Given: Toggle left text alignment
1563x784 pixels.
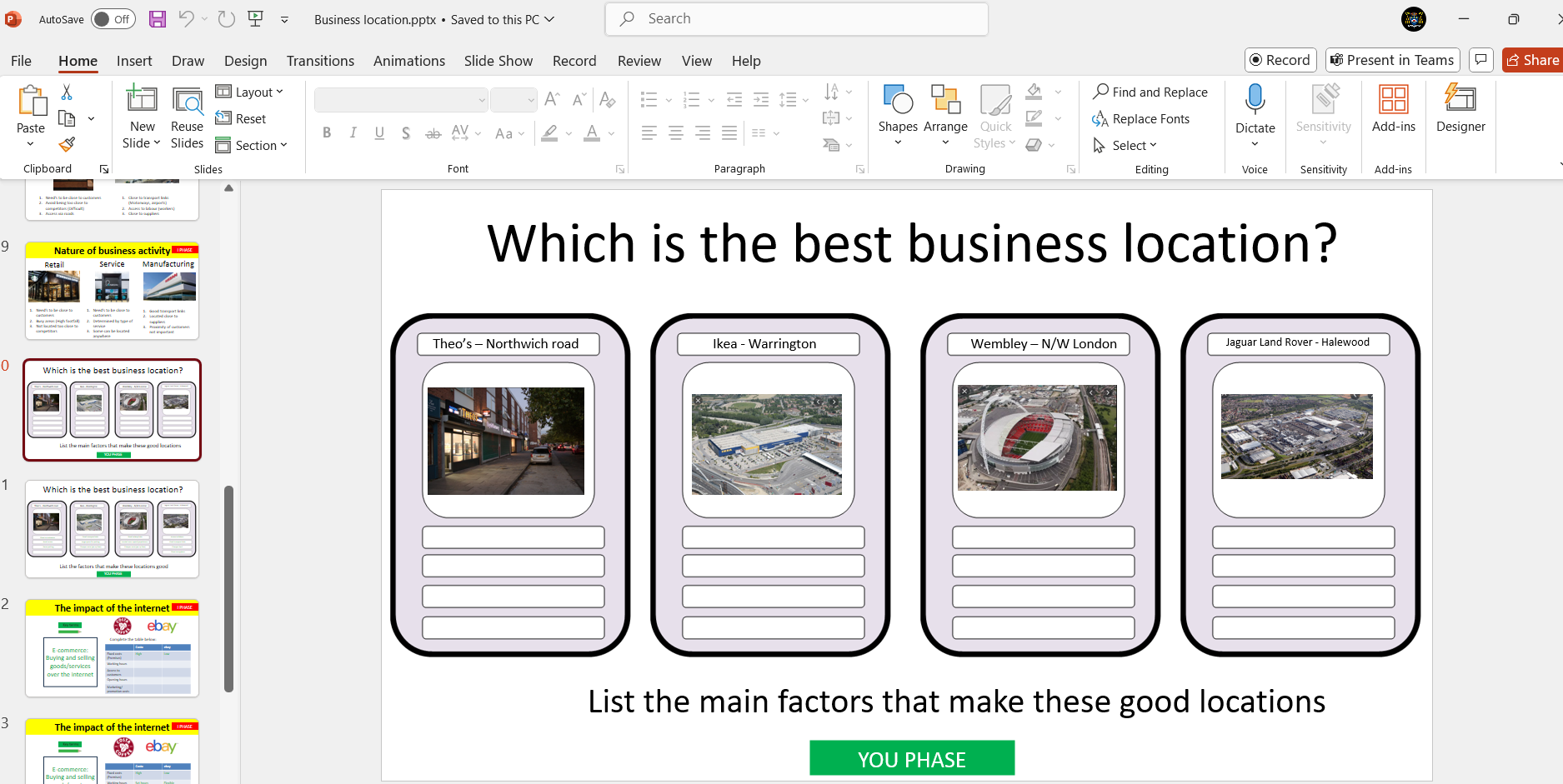Looking at the screenshot, I should 649,133.
